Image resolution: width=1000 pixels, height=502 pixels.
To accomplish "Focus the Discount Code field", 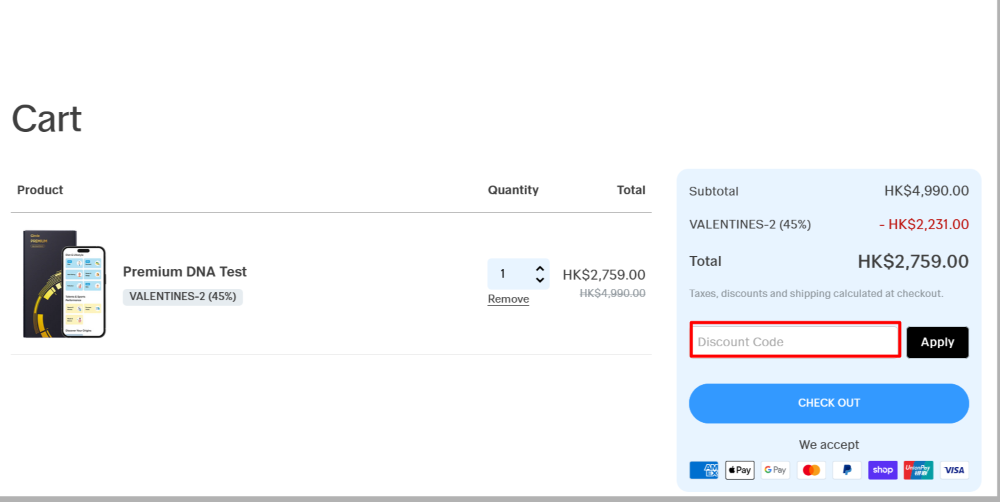I will point(795,340).
